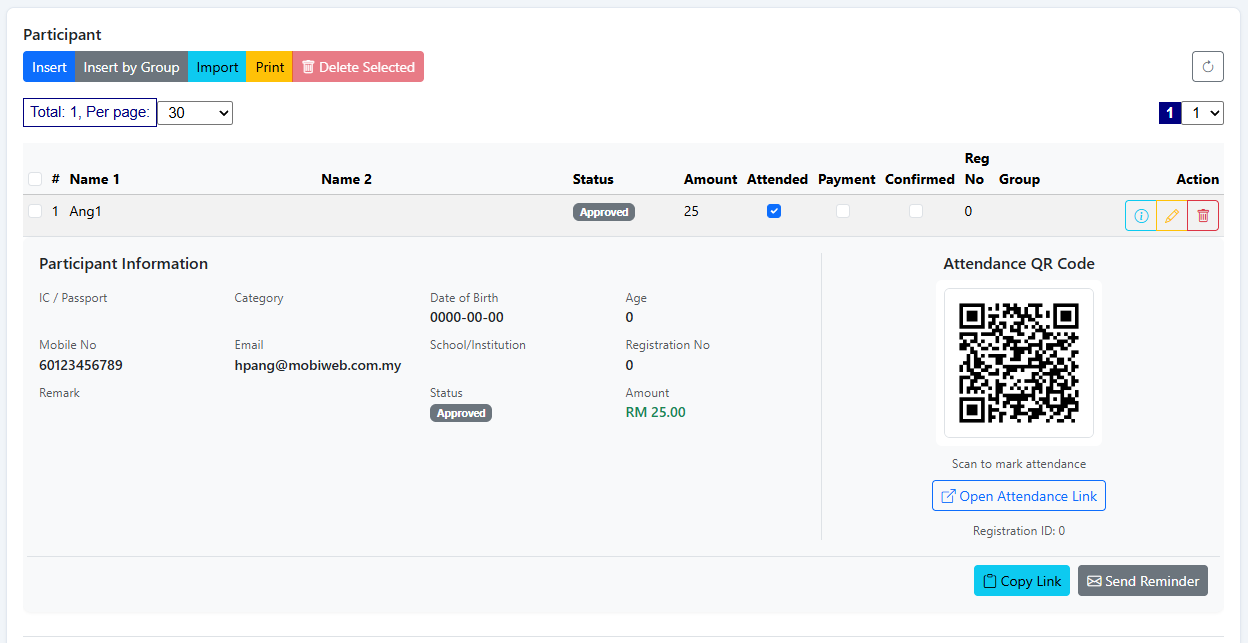Click the Status column header
Screen dimensions: 1248x643
[593, 179]
